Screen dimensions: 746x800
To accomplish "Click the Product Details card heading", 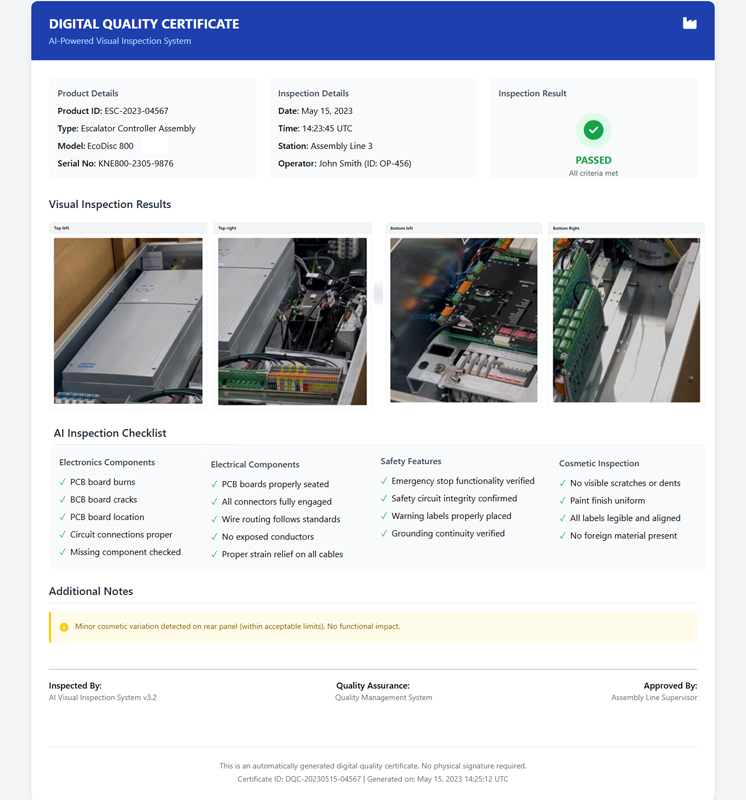I will 88,93.
